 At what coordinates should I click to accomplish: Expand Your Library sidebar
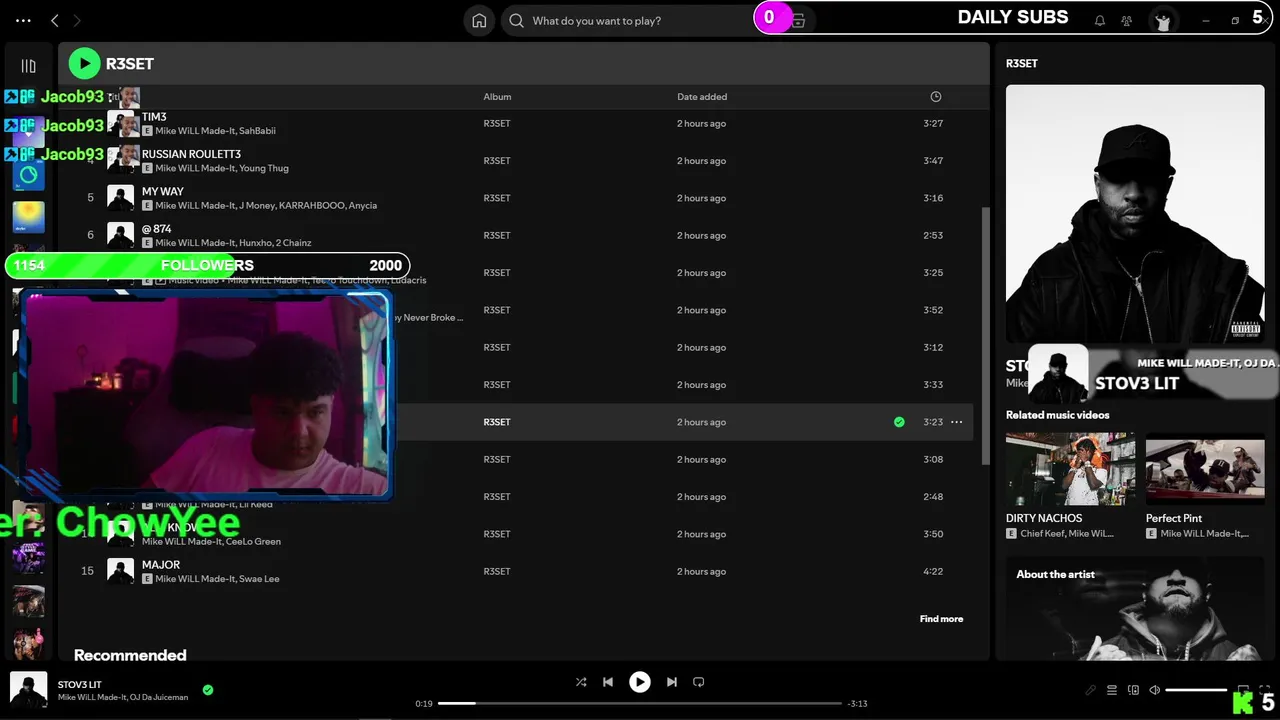tap(28, 66)
